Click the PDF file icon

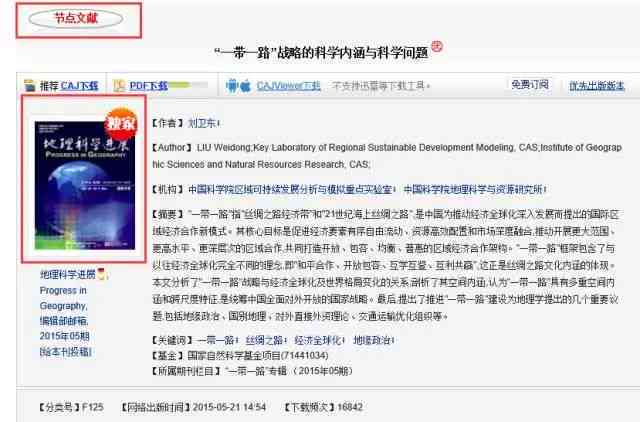pos(119,86)
